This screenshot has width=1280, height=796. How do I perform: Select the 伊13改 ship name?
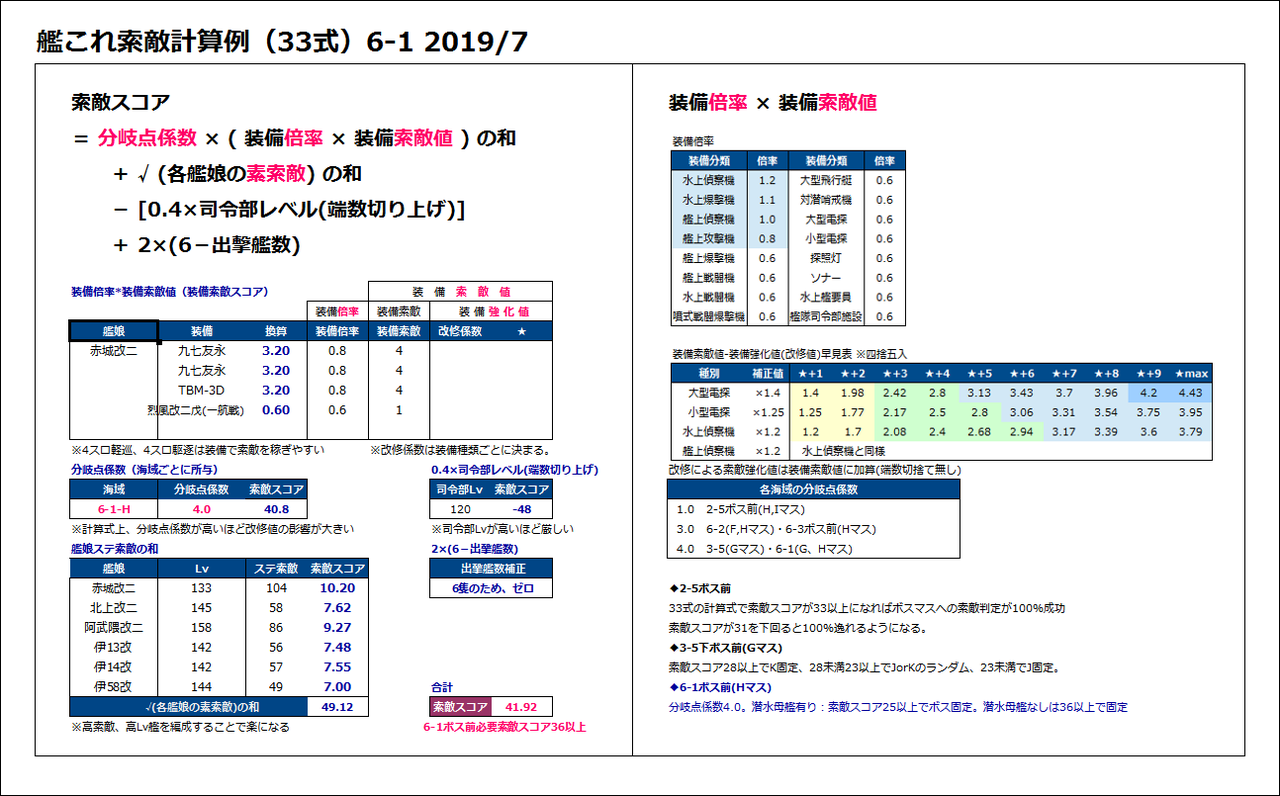coord(114,647)
